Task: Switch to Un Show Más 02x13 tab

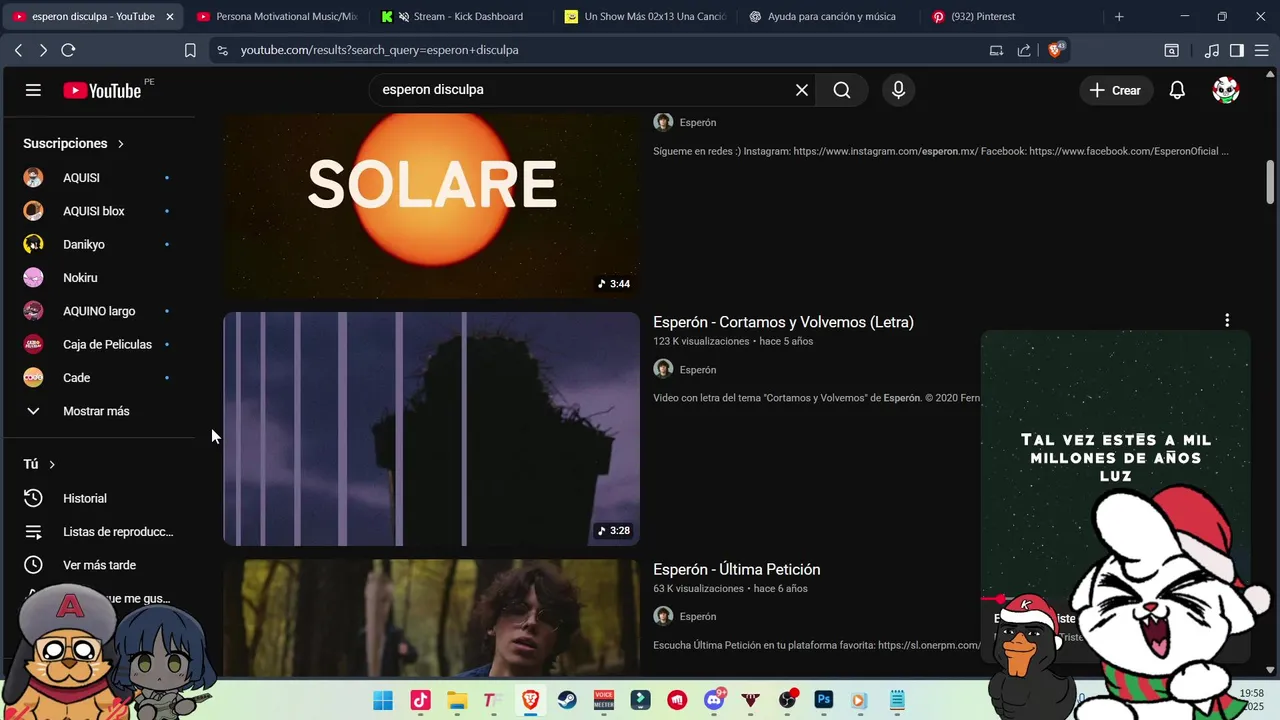Action: (x=645, y=17)
